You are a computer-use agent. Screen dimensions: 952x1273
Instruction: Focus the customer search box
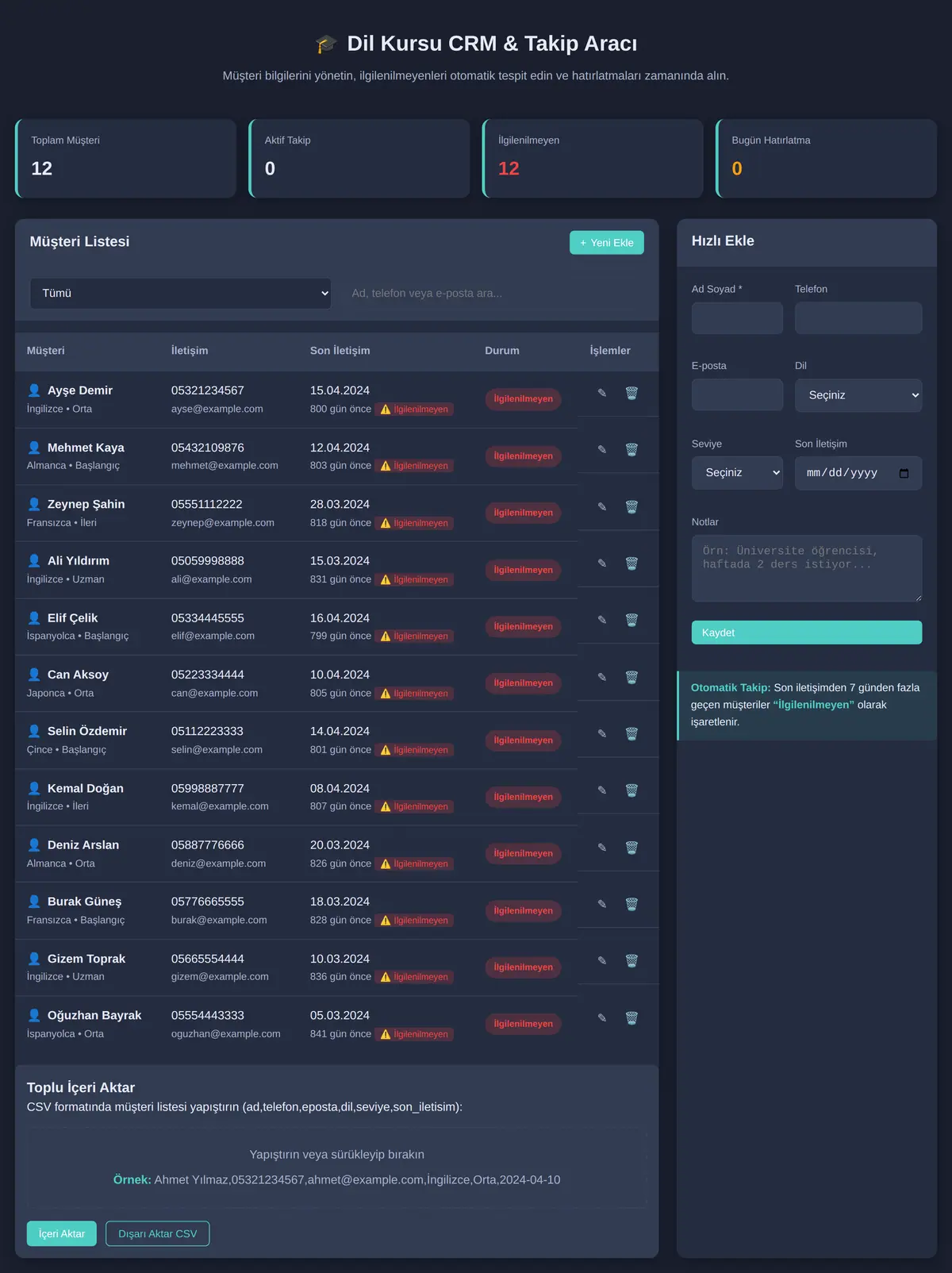coord(492,293)
